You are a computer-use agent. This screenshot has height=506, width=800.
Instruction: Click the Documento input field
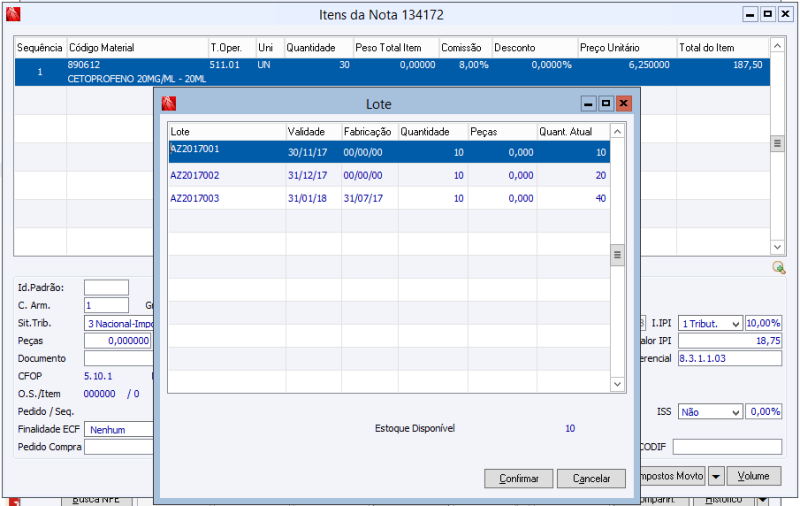(x=119, y=358)
